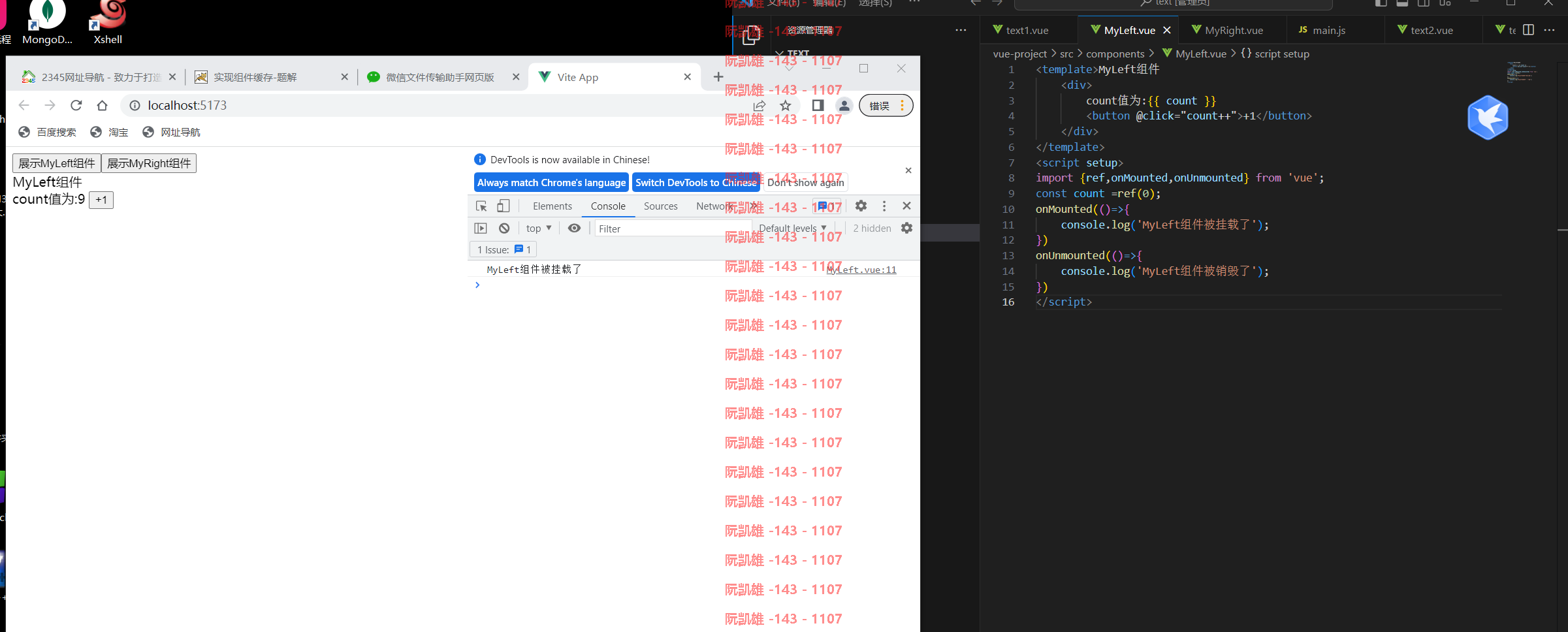
Task: Open the 网址导航 bookmark
Action: pyautogui.click(x=172, y=132)
